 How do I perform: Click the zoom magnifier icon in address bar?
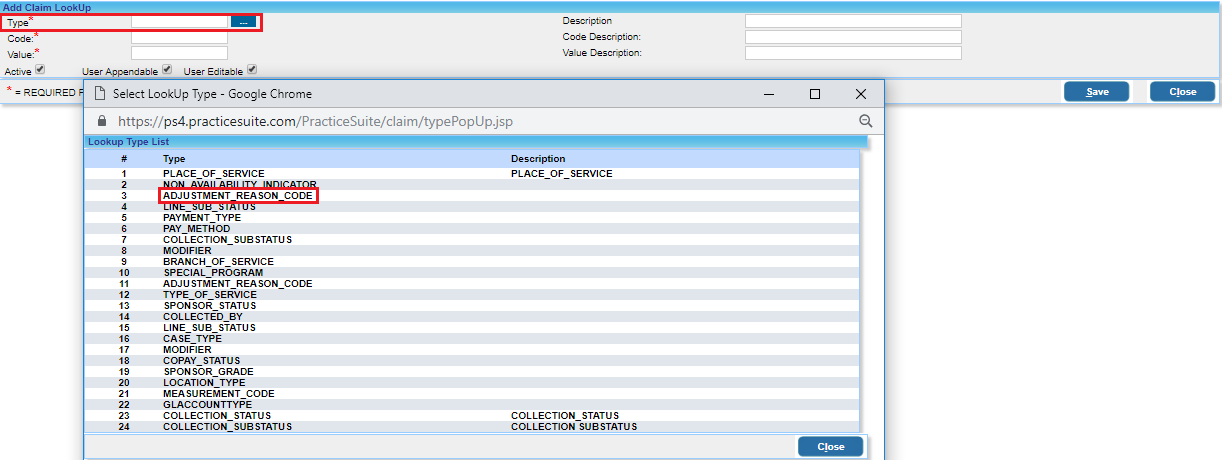[x=865, y=121]
